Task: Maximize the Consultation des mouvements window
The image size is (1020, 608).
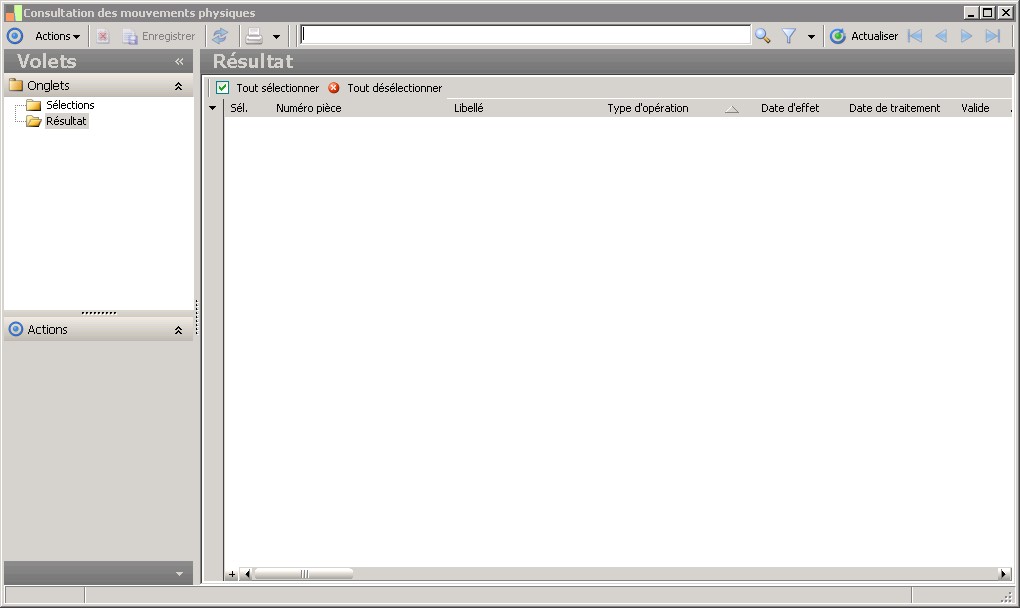Action: point(987,12)
